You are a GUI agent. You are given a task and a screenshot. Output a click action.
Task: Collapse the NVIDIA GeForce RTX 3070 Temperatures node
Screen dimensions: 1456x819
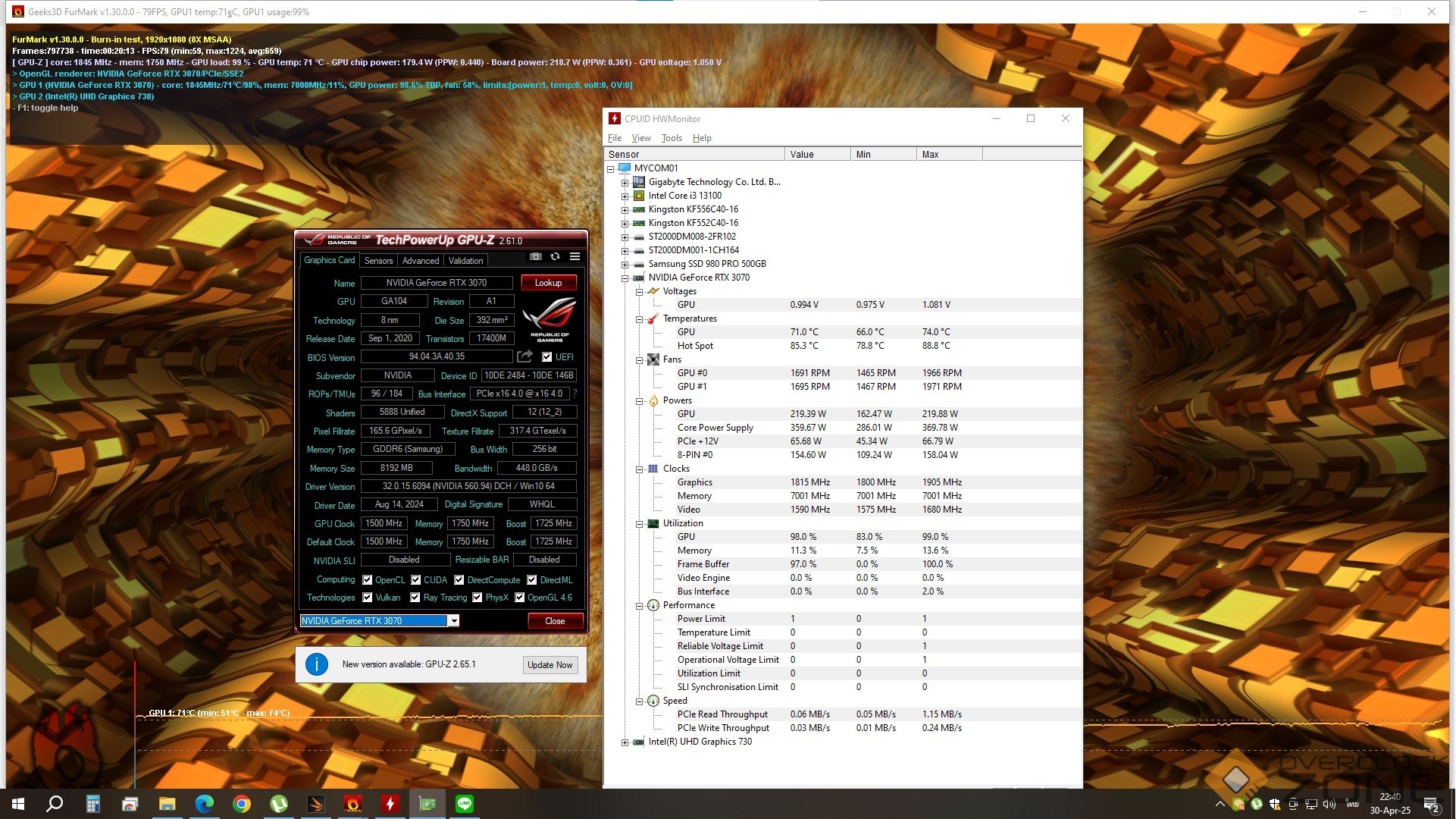pyautogui.click(x=639, y=319)
